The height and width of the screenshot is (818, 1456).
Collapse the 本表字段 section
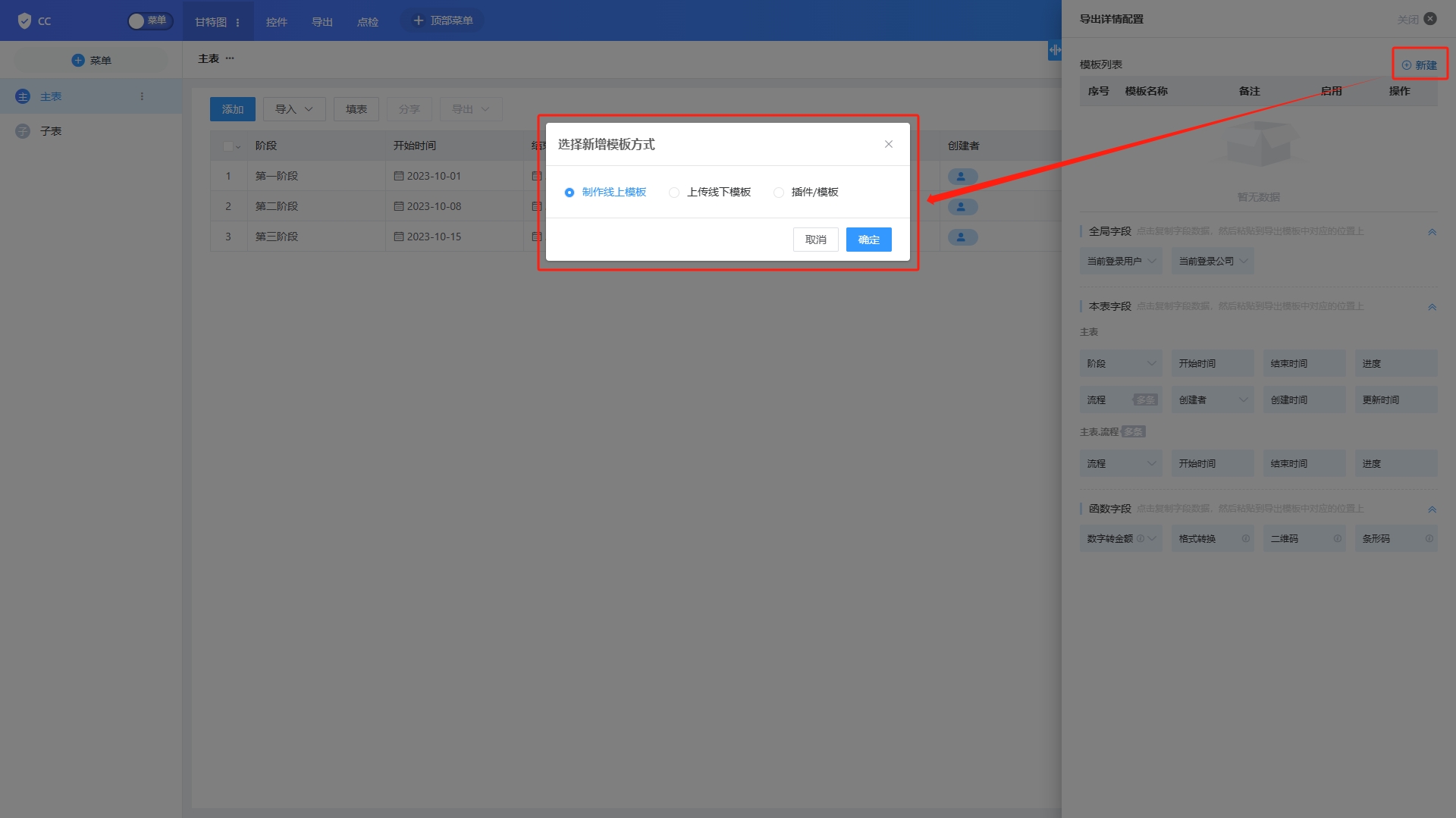(1432, 307)
